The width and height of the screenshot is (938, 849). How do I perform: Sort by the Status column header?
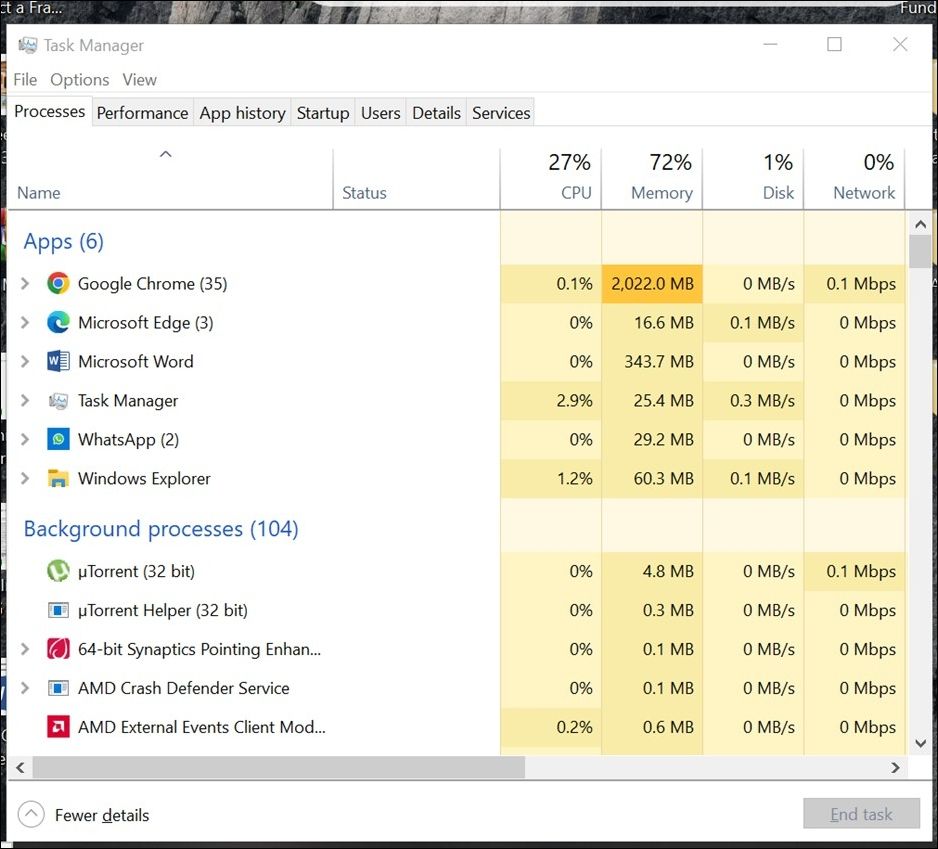(416, 179)
